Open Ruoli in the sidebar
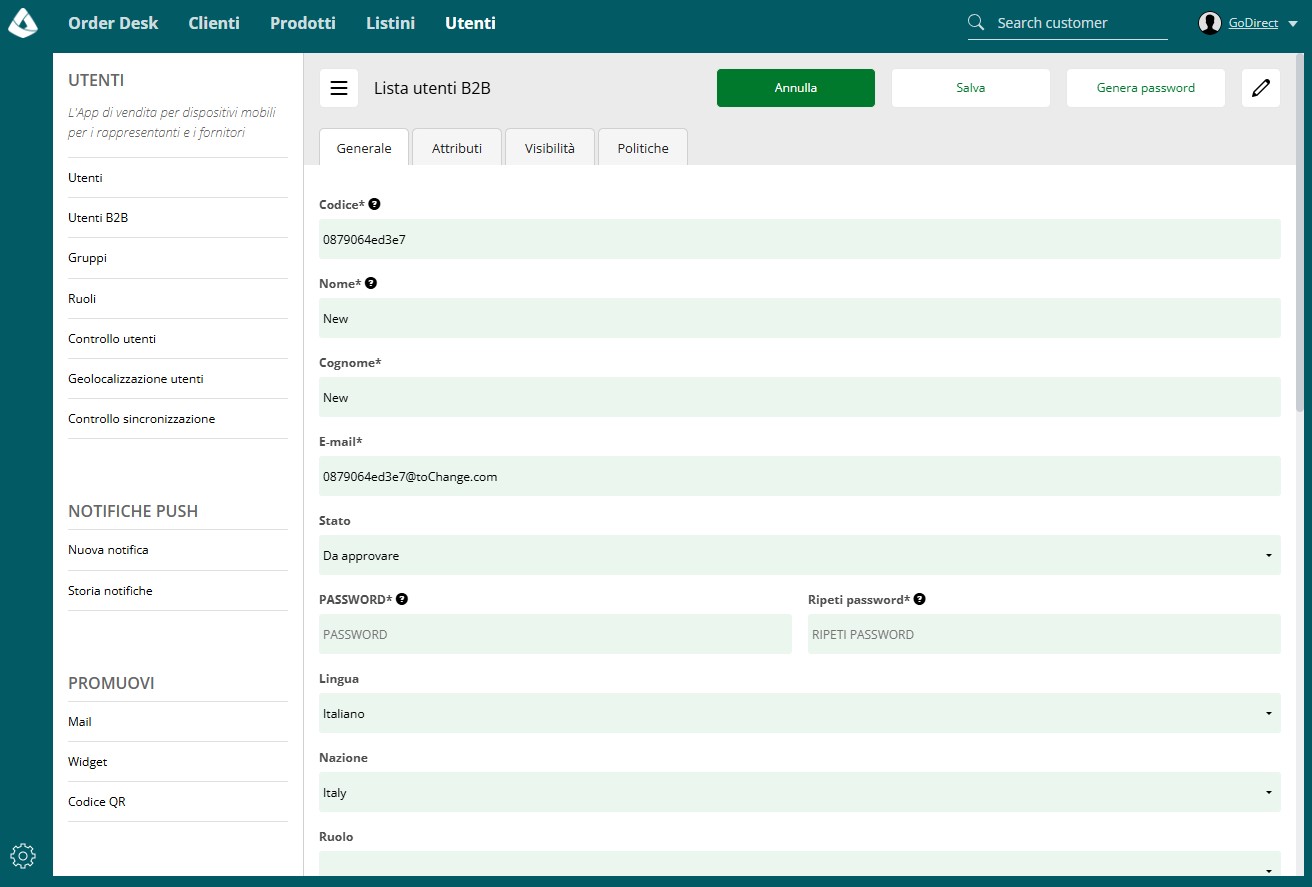Image resolution: width=1312 pixels, height=887 pixels. pos(178,299)
